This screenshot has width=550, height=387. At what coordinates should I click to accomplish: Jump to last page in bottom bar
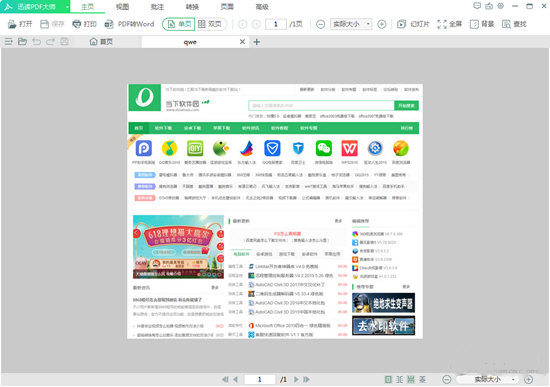coord(307,379)
